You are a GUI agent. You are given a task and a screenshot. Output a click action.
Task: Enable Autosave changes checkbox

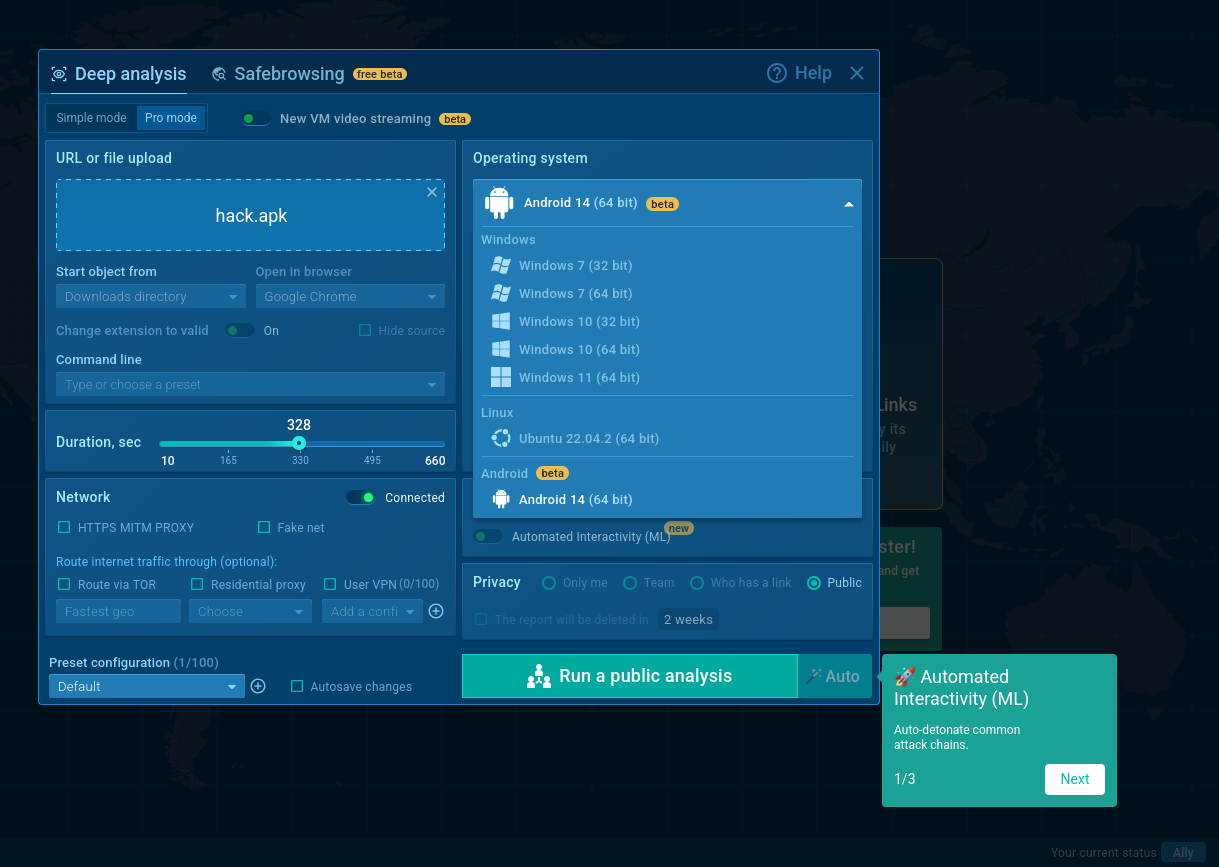[x=297, y=686]
